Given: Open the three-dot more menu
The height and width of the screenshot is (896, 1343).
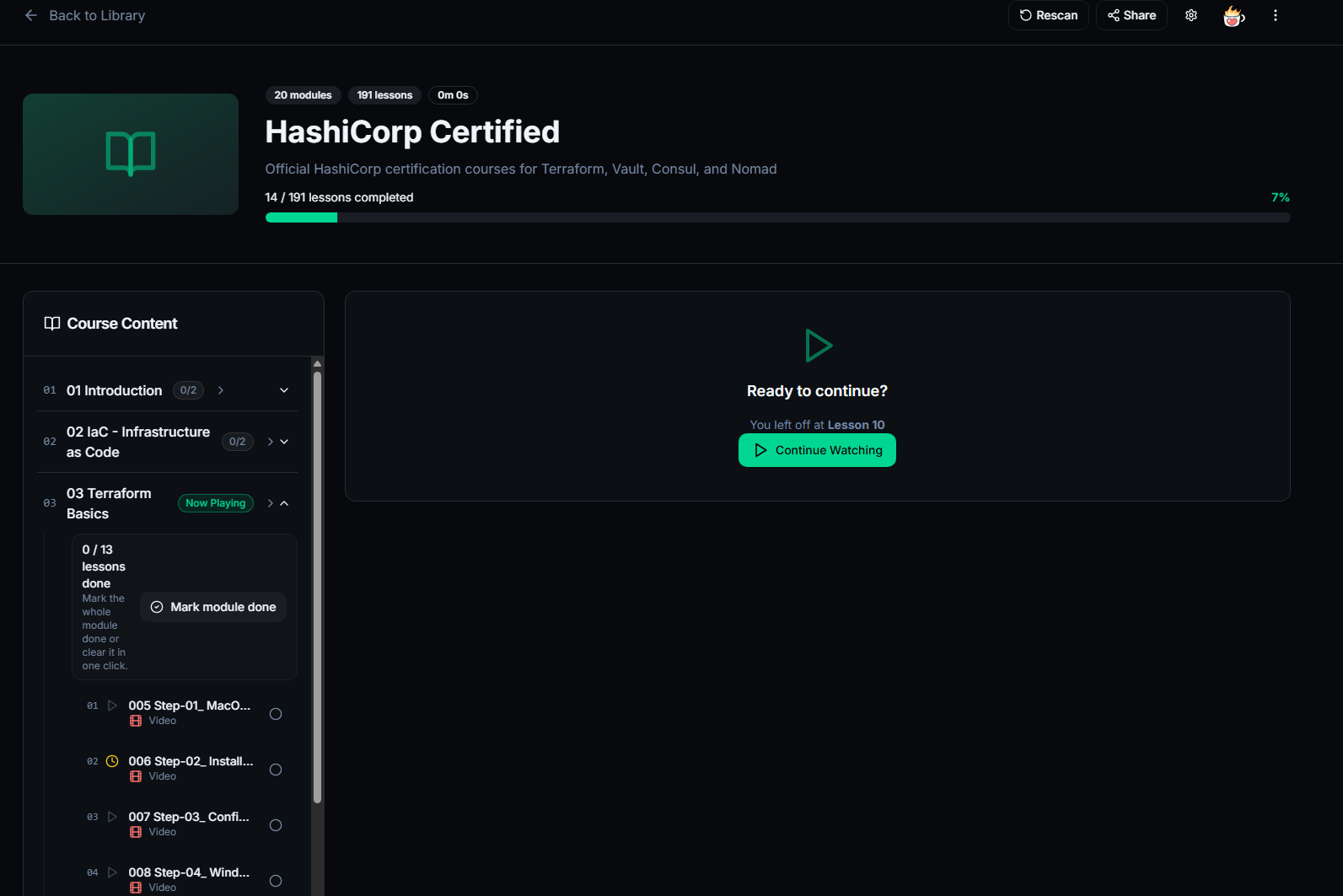Looking at the screenshot, I should point(1275,15).
